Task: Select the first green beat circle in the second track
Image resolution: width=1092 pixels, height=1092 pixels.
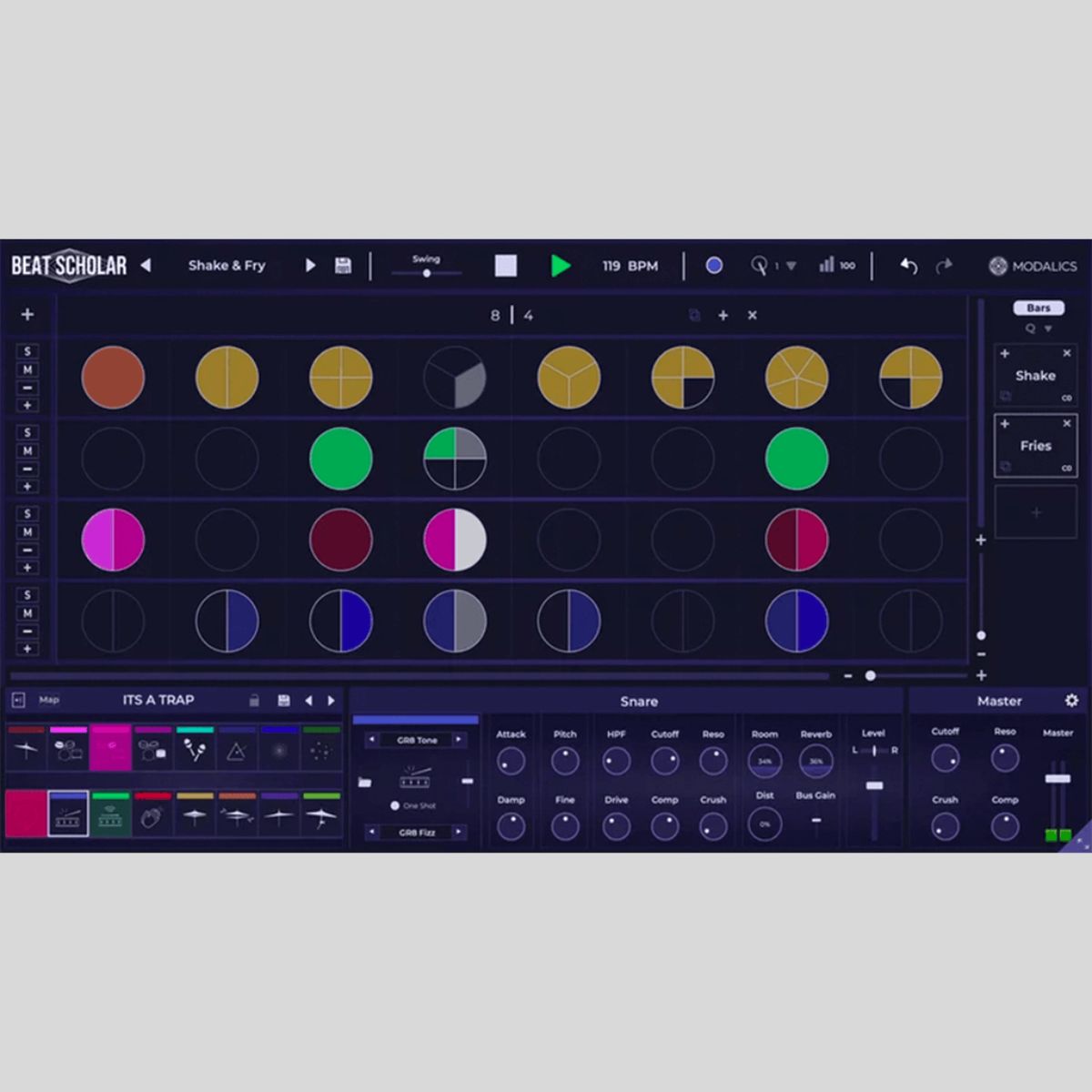Action: pyautogui.click(x=341, y=459)
